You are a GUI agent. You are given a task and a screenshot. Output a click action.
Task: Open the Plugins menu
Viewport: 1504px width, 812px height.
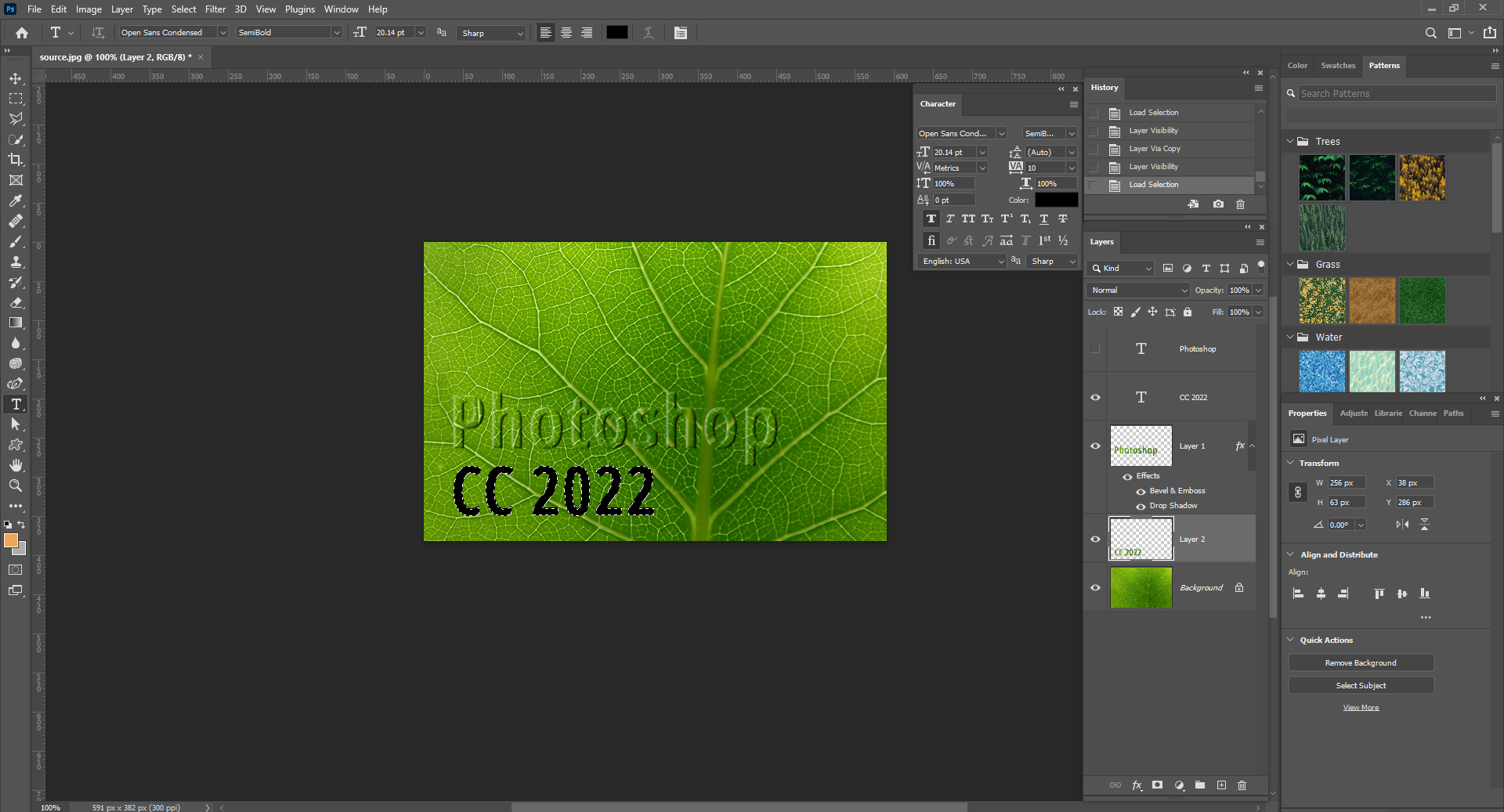[x=299, y=9]
